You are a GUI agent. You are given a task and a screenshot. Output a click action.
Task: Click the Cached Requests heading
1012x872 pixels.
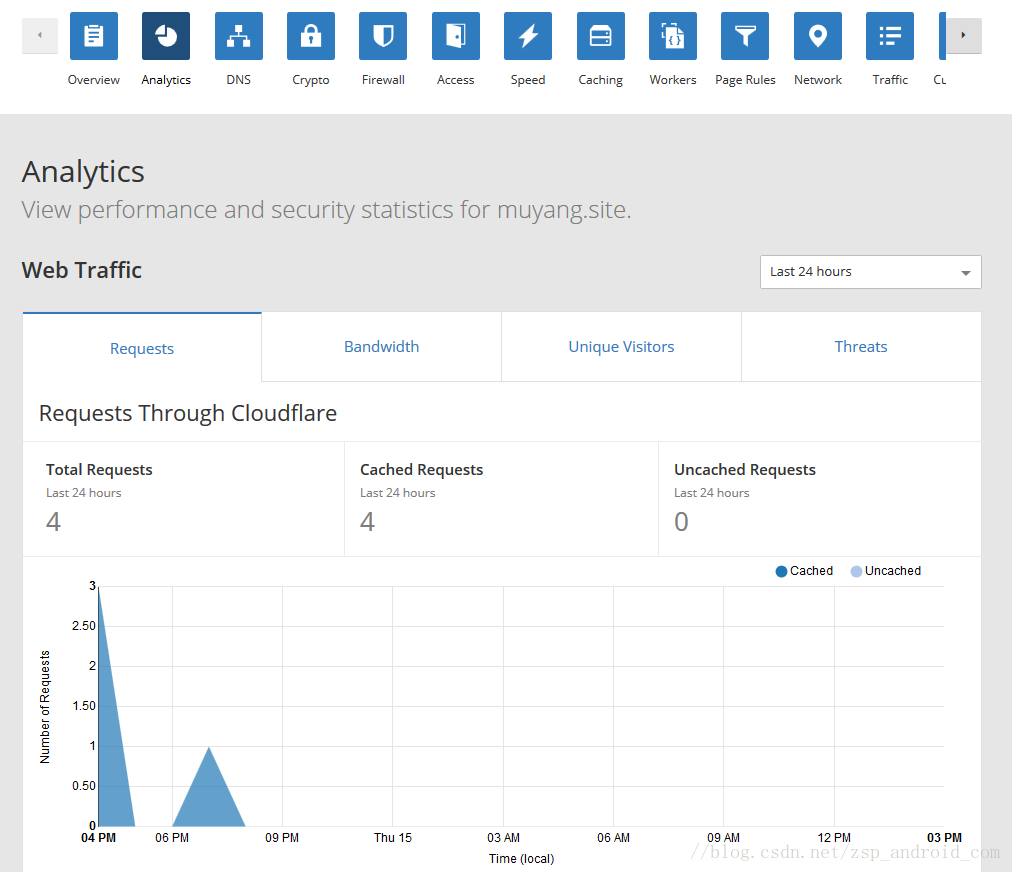(421, 469)
